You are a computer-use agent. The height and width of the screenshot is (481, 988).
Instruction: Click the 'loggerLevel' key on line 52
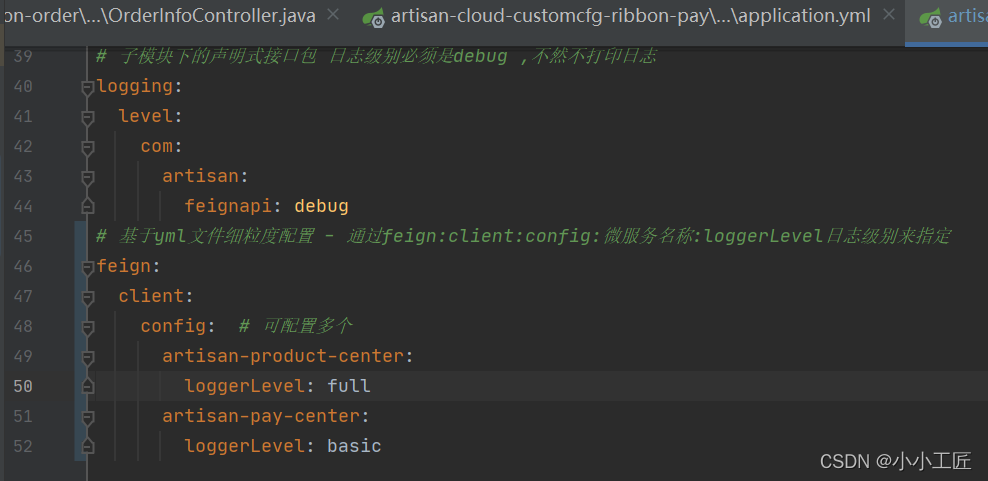244,446
